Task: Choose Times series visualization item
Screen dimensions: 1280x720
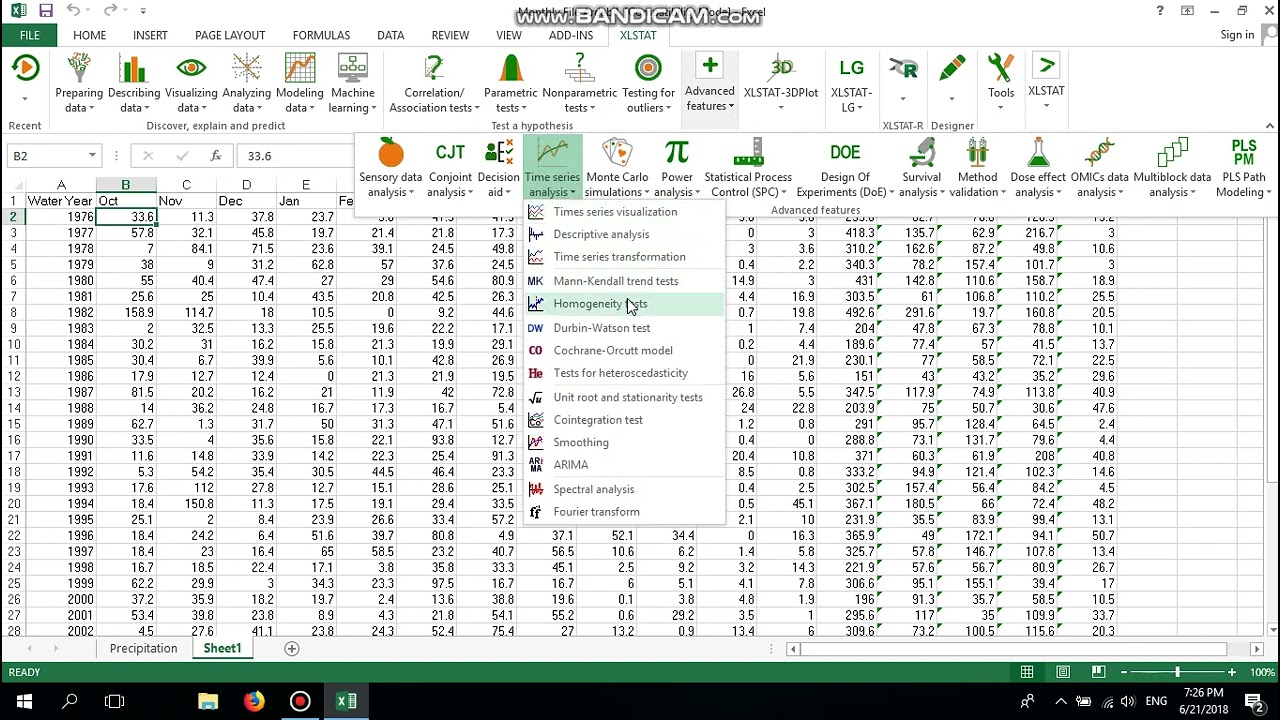Action: pyautogui.click(x=624, y=212)
